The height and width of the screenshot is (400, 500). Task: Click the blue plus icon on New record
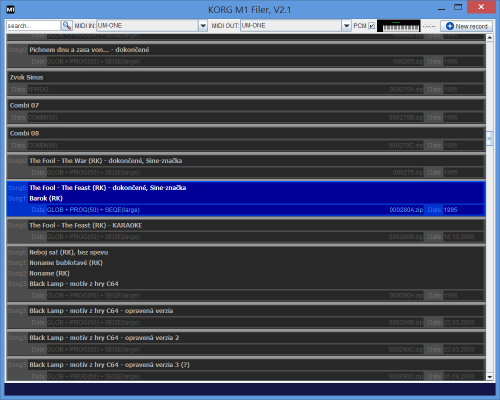(450, 26)
